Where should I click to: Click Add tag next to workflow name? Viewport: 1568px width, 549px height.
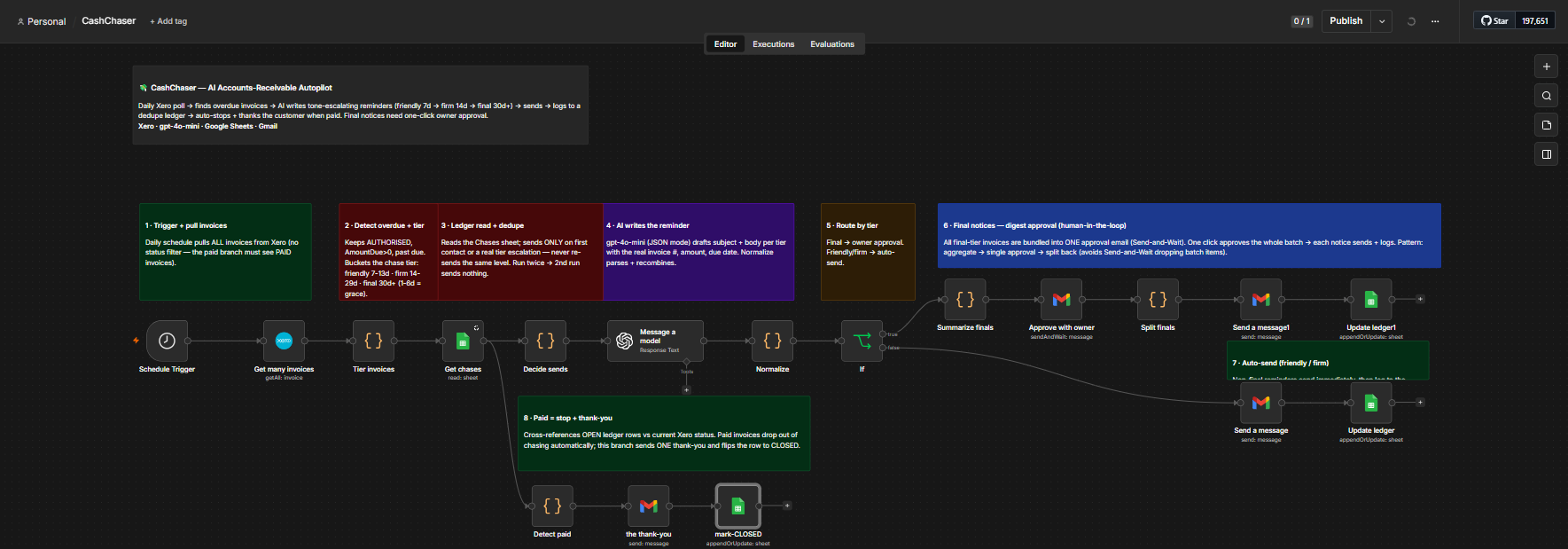168,21
